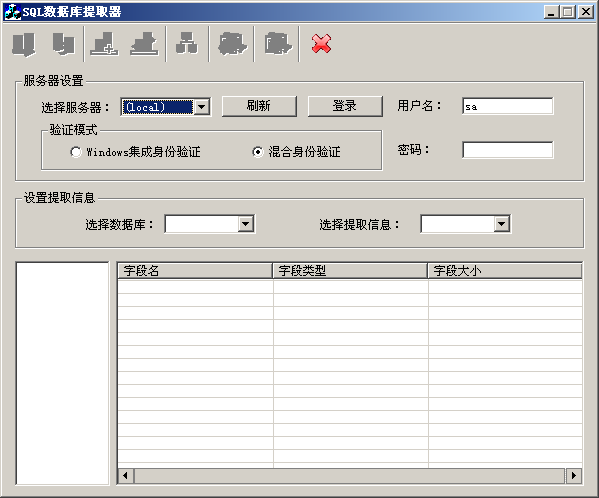This screenshot has width=599, height=498.
Task: Click the red X exit icon
Action: [x=321, y=44]
